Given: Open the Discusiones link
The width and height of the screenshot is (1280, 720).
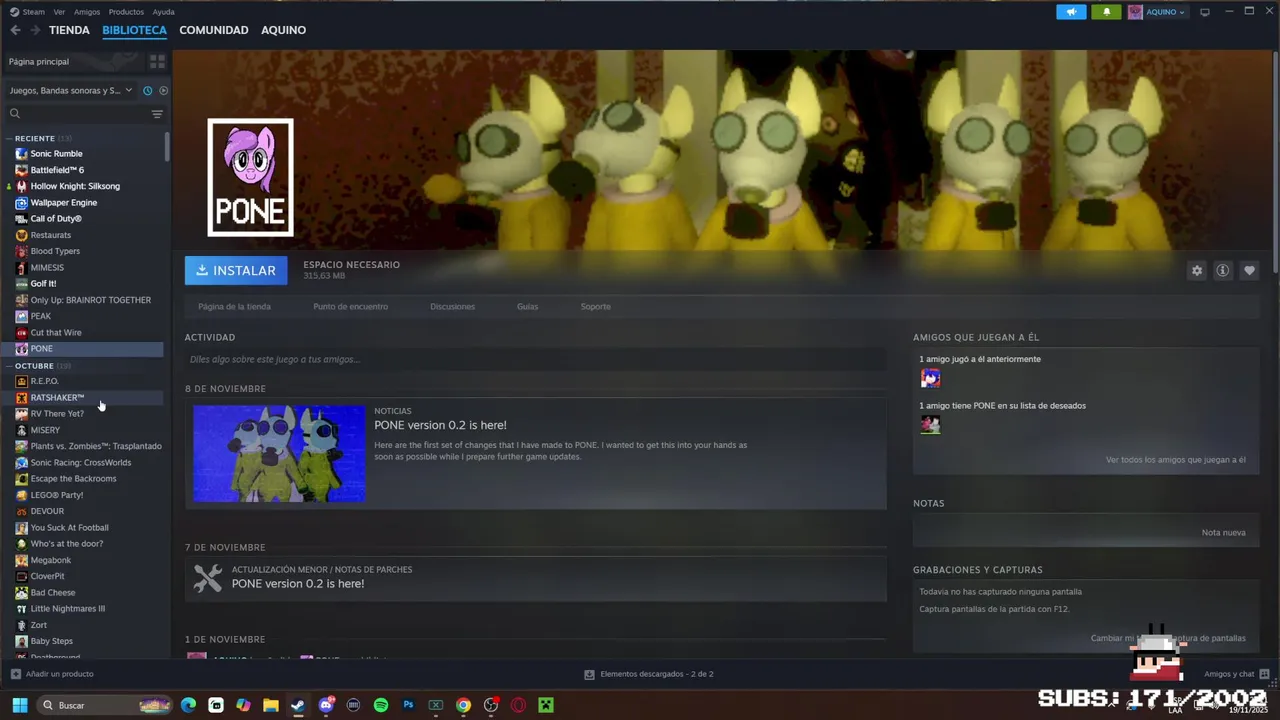Looking at the screenshot, I should click(452, 306).
